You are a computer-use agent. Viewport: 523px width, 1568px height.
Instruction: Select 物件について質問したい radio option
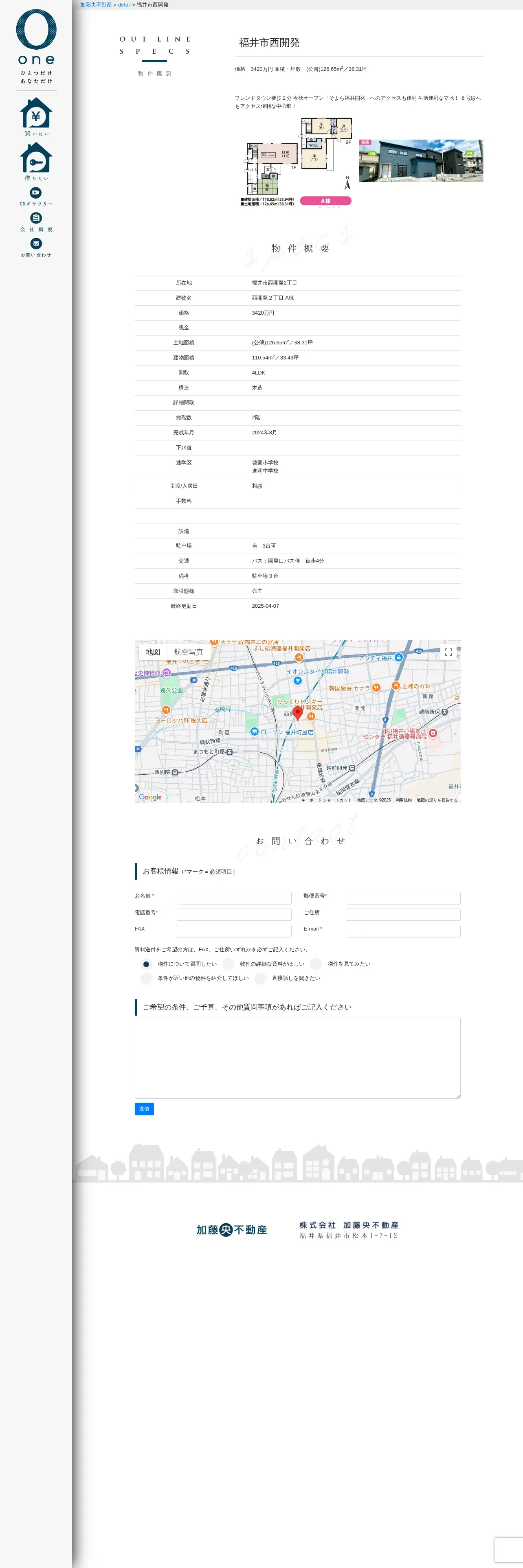[x=146, y=964]
